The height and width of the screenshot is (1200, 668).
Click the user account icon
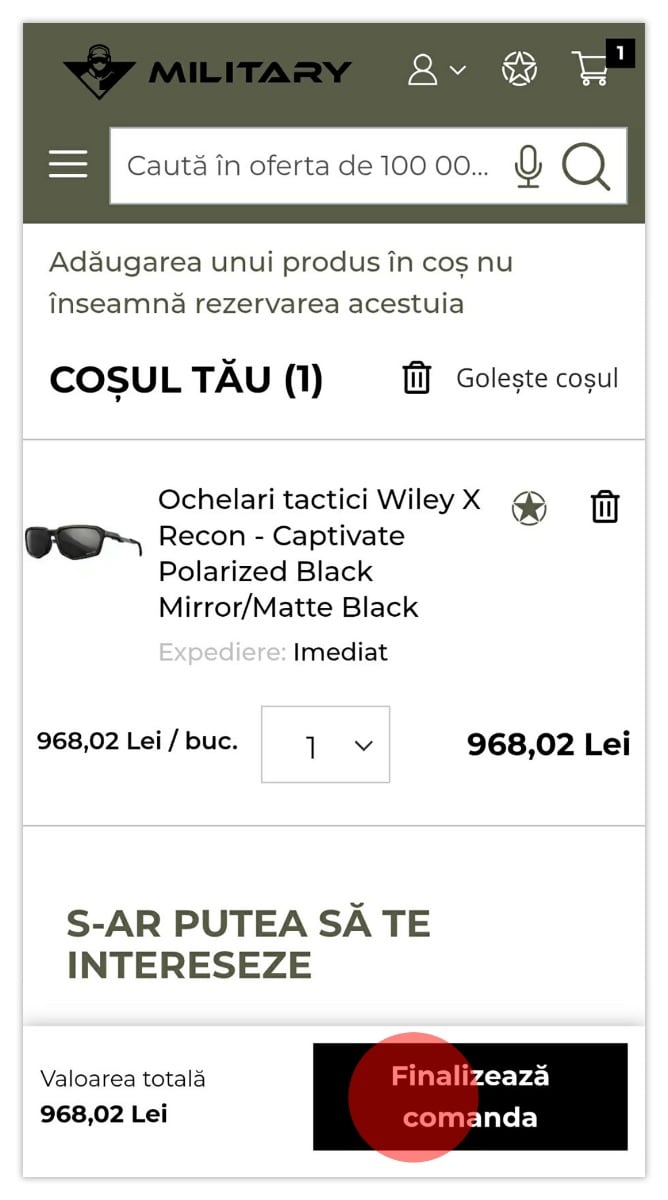[x=423, y=70]
